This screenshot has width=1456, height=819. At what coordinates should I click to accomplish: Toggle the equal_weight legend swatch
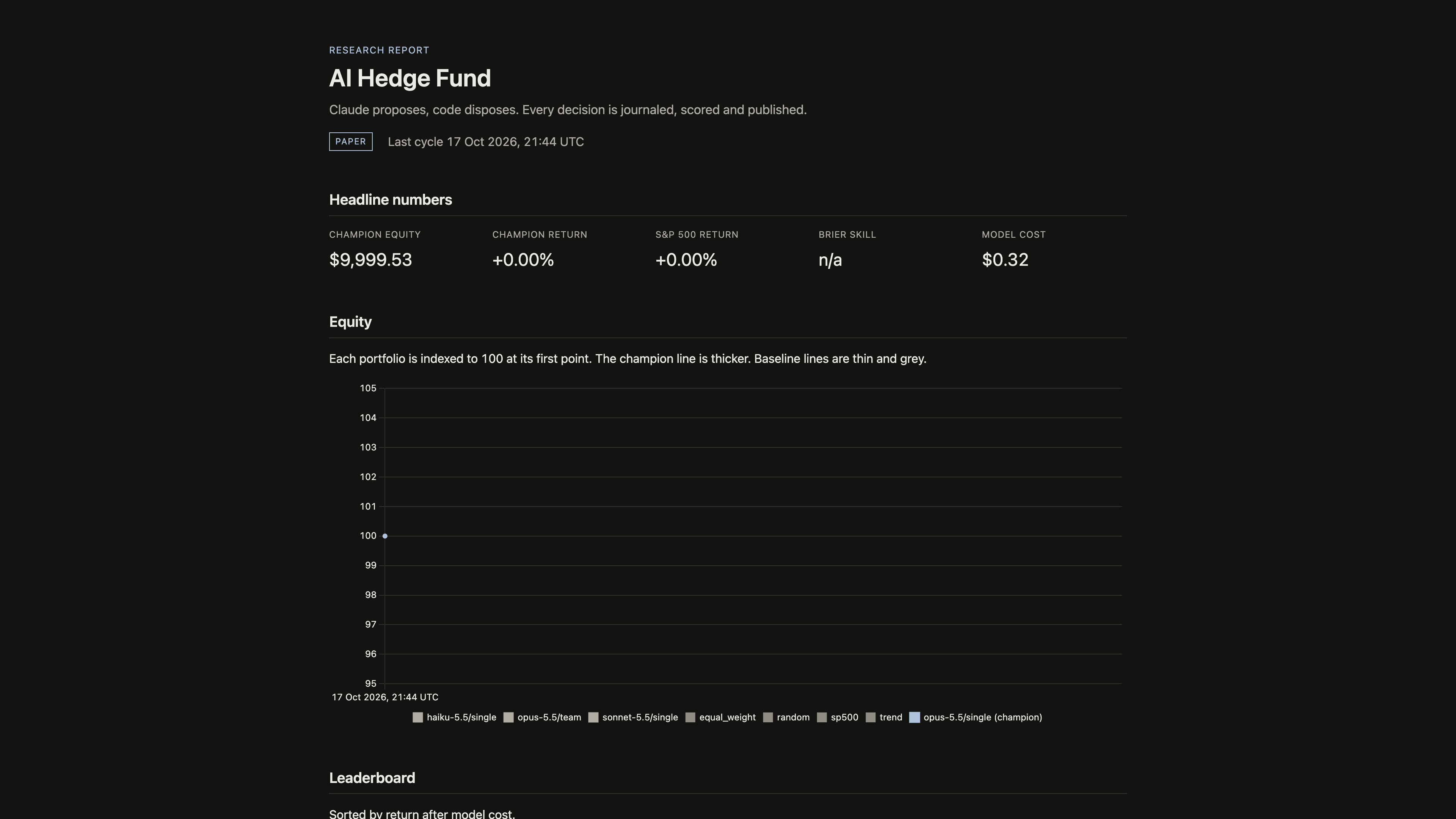pos(690,717)
